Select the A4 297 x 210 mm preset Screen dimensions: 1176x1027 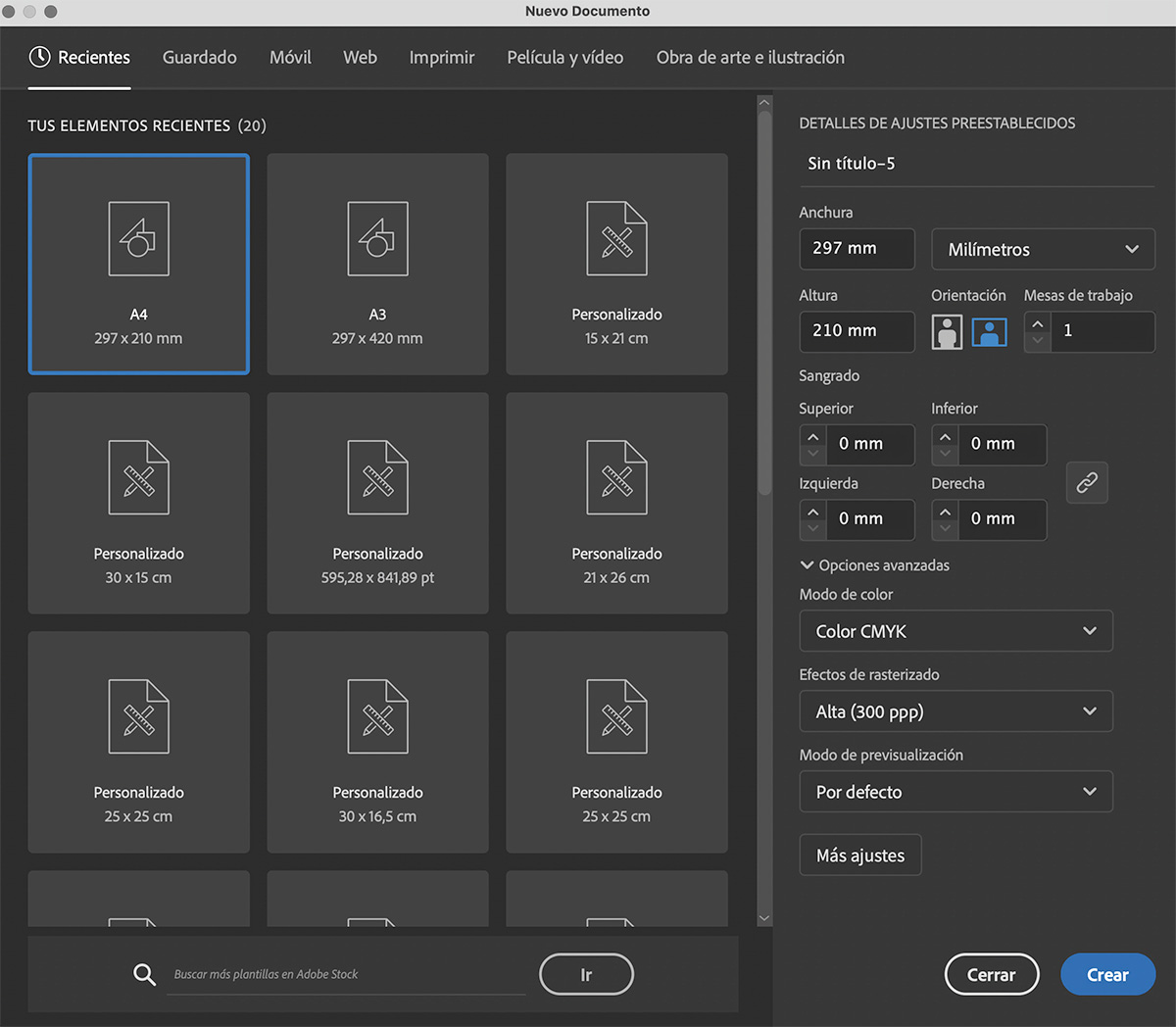[x=138, y=264]
